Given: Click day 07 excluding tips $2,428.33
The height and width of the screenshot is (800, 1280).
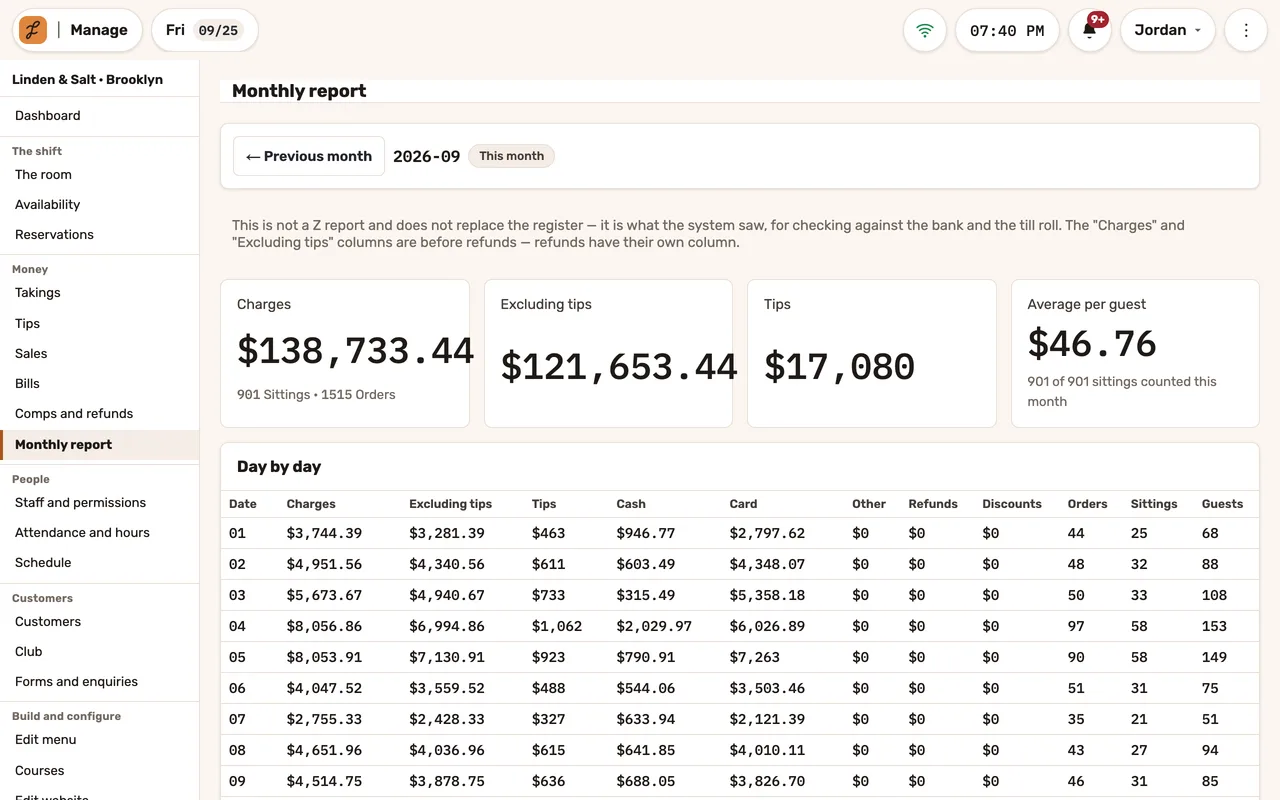Looking at the screenshot, I should pyautogui.click(x=447, y=720).
